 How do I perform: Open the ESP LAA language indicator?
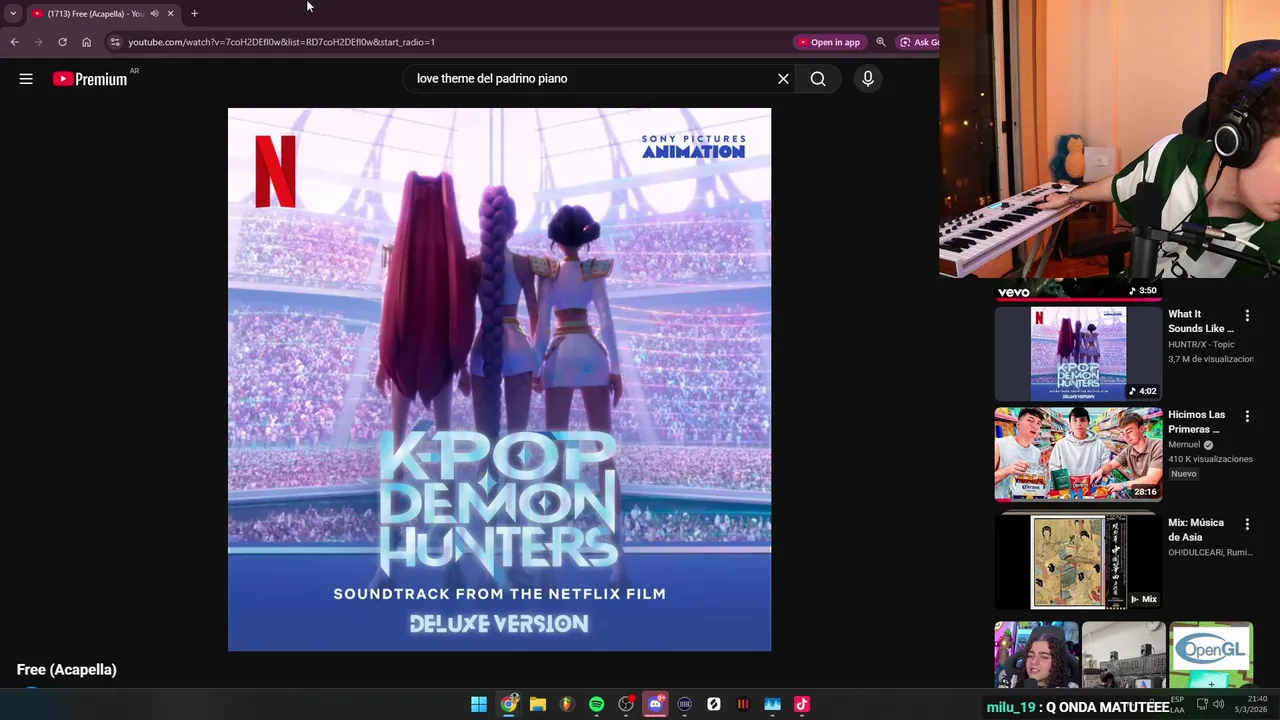[1177, 704]
